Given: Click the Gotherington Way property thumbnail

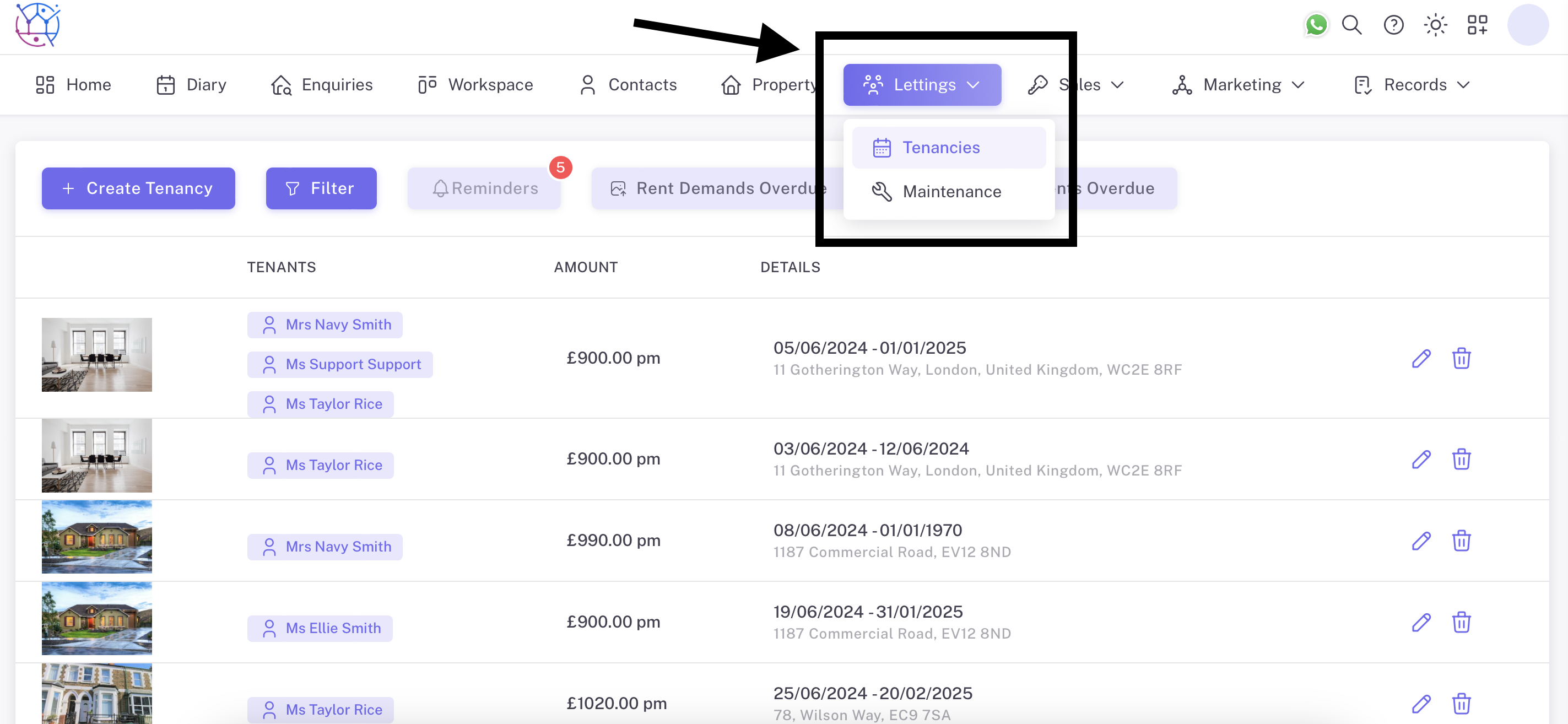Looking at the screenshot, I should (97, 354).
